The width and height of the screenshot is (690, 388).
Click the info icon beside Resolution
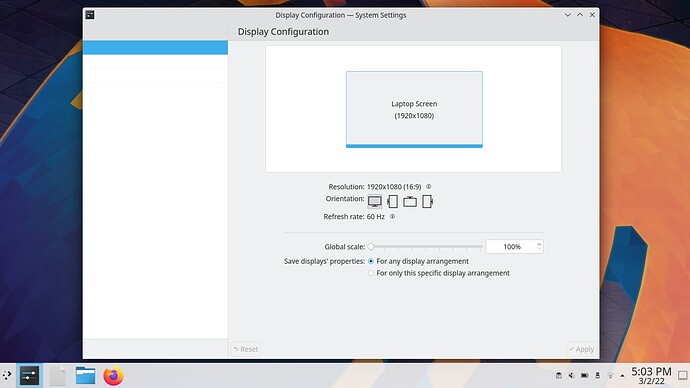(x=429, y=187)
